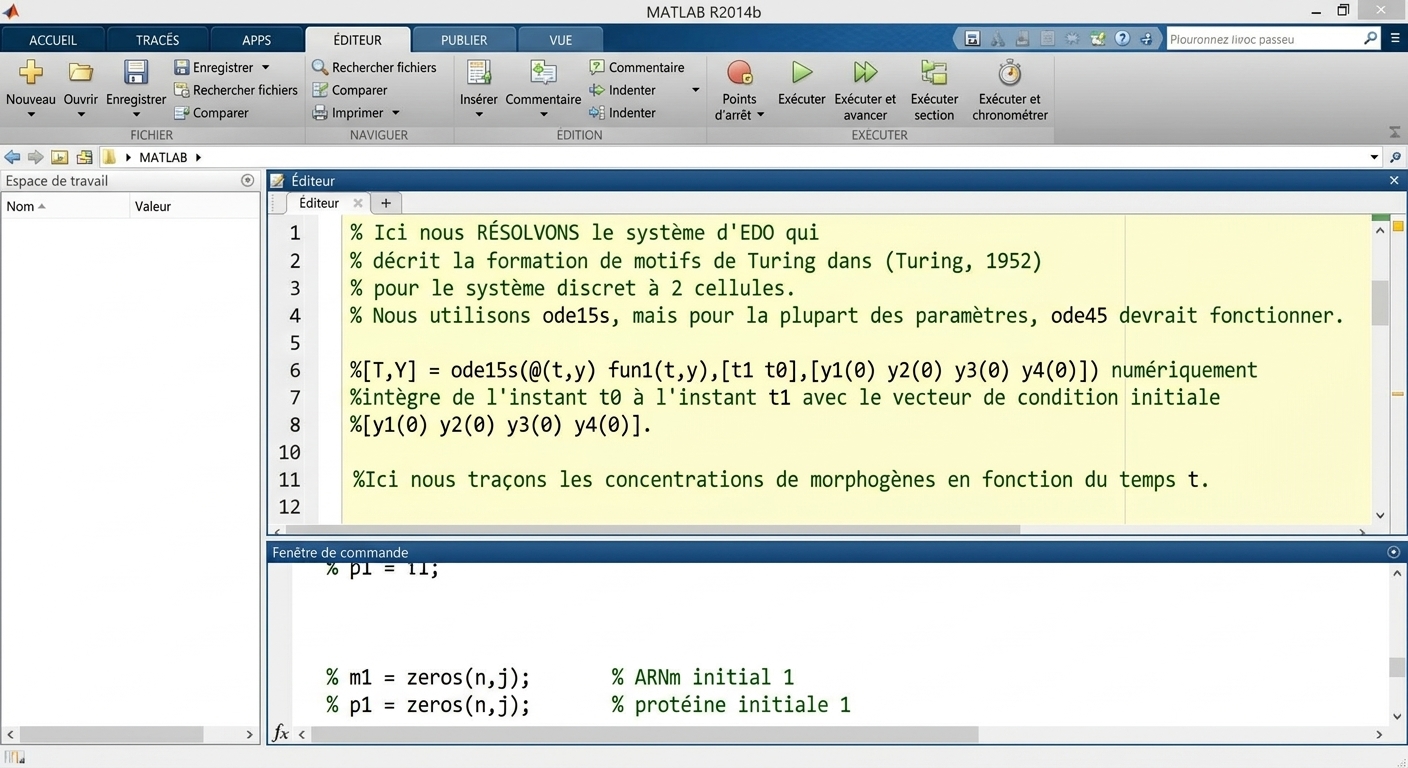The image size is (1408, 768).
Task: Switch to the VUE tab
Action: [x=561, y=40]
